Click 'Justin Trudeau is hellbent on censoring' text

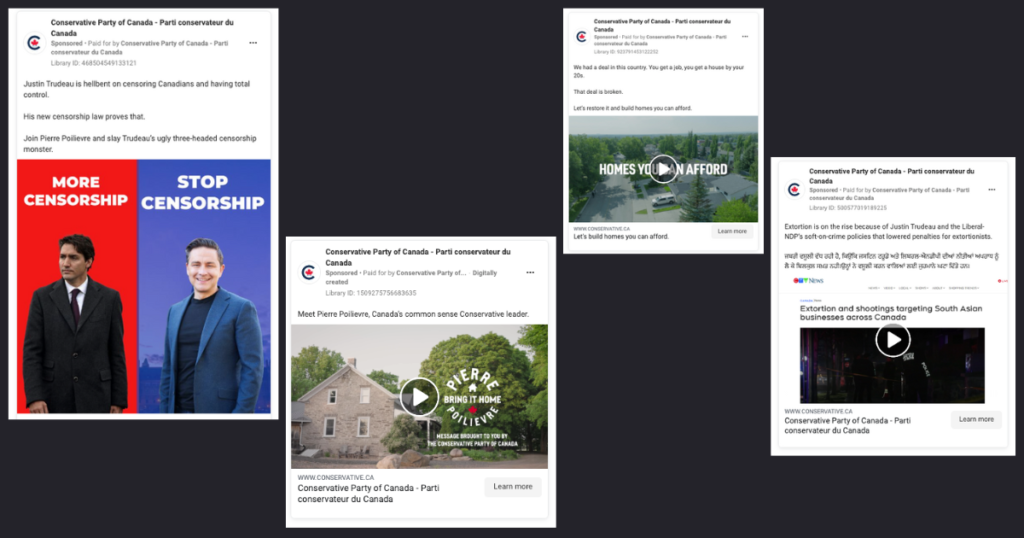click(136, 89)
